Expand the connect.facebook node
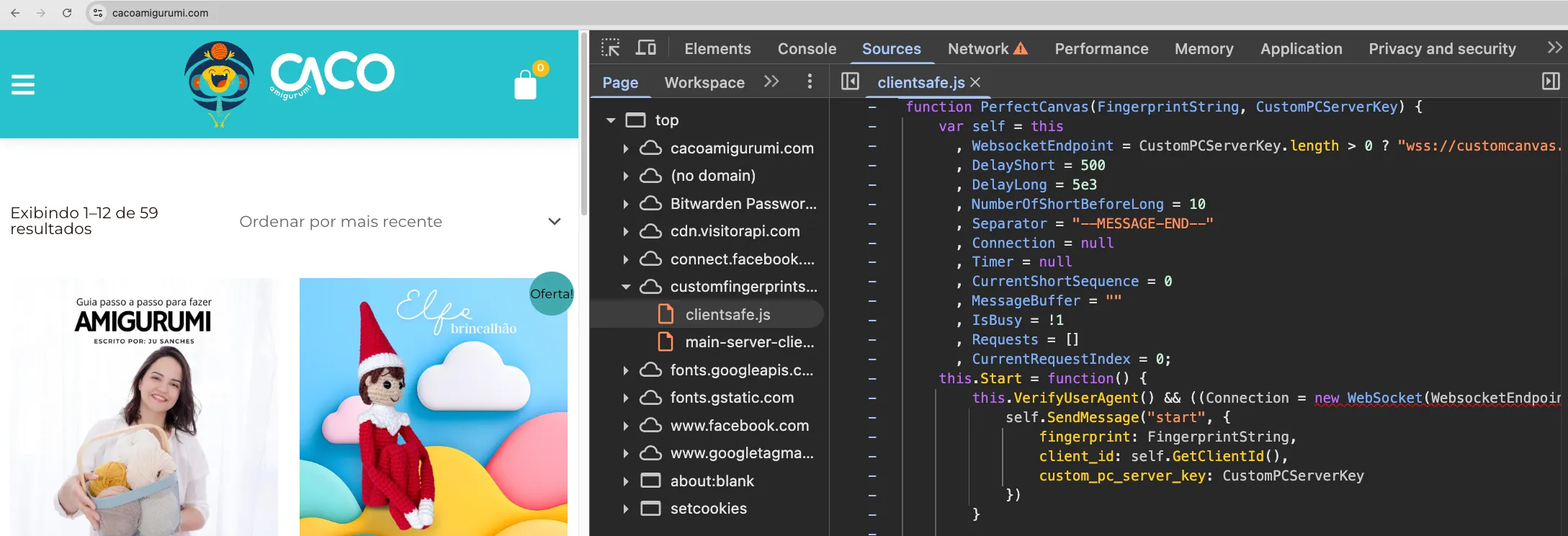Viewport: 1568px width, 536px height. pyautogui.click(x=625, y=259)
